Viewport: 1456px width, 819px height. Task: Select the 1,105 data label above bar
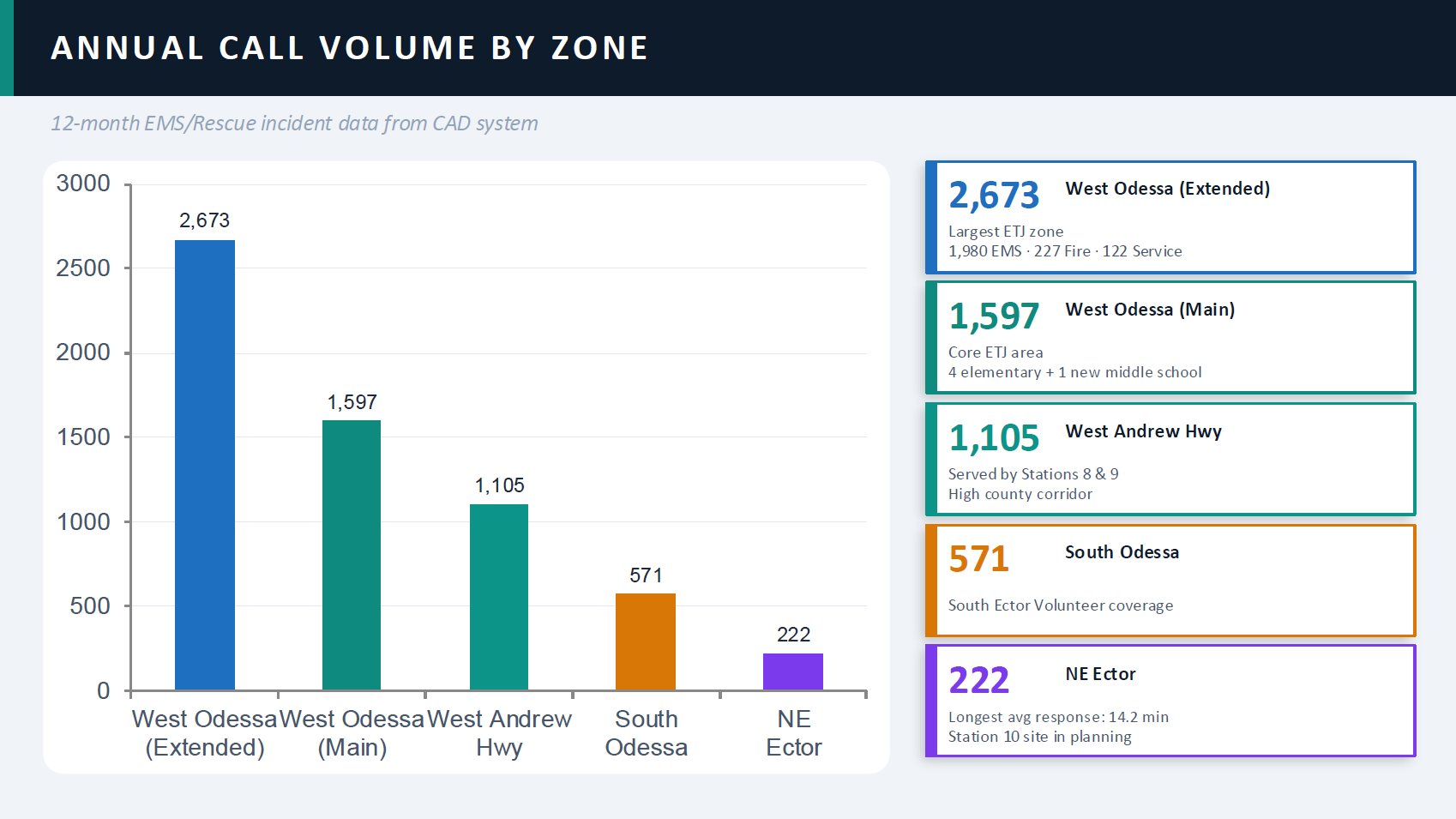point(499,485)
